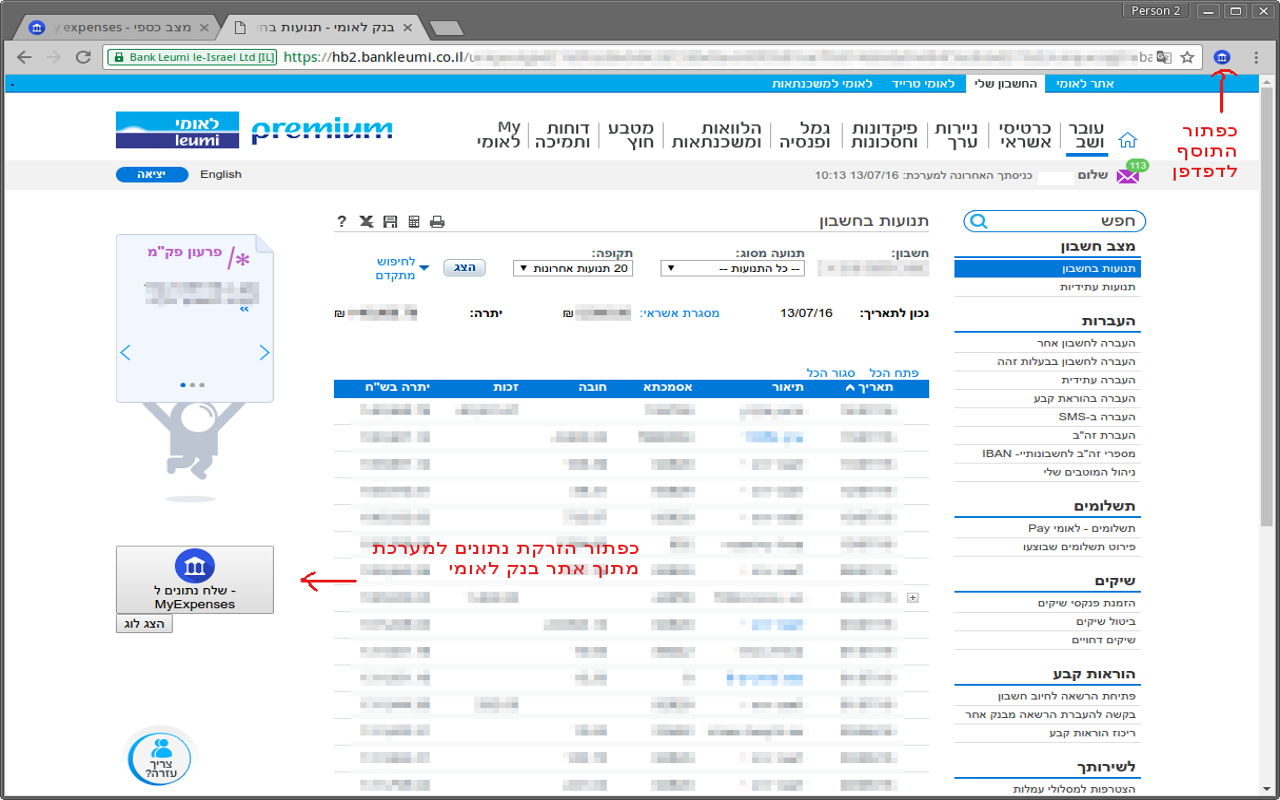Open the מטבע חוץ menu

[629, 135]
